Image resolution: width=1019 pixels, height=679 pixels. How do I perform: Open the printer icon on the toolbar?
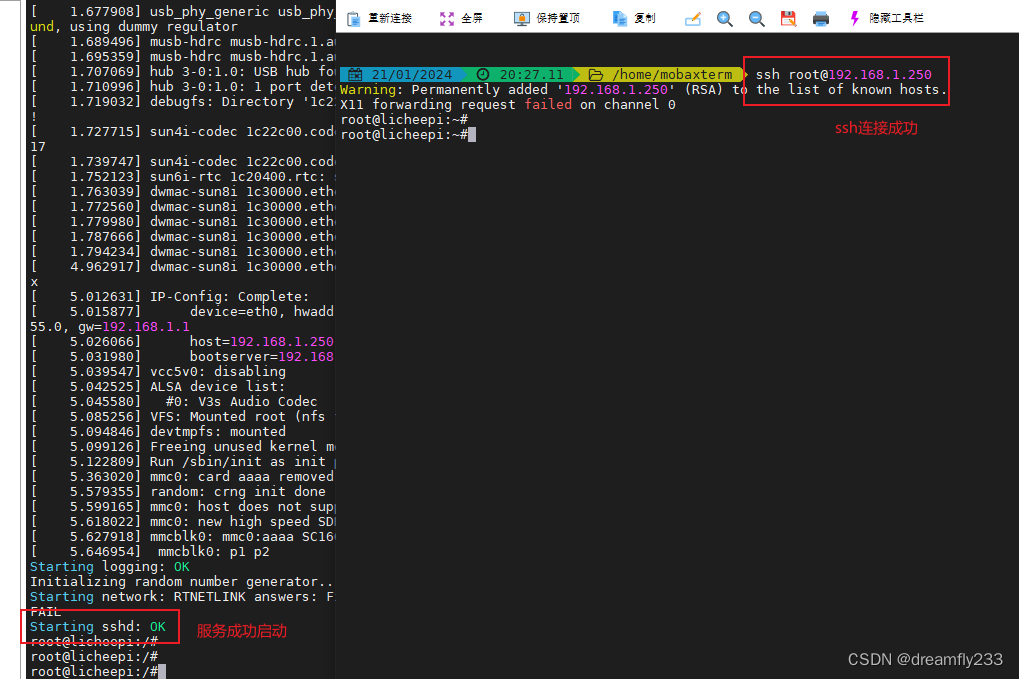tap(820, 17)
